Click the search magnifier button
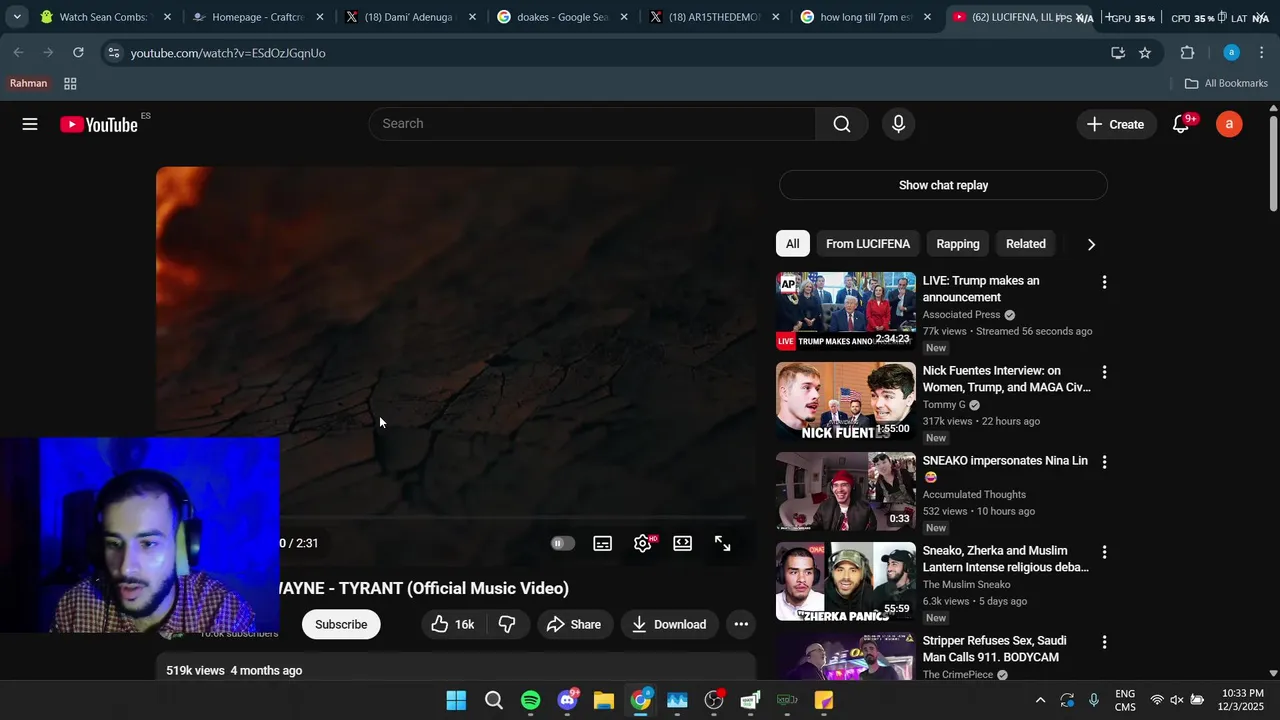Viewport: 1280px width, 720px height. [842, 124]
